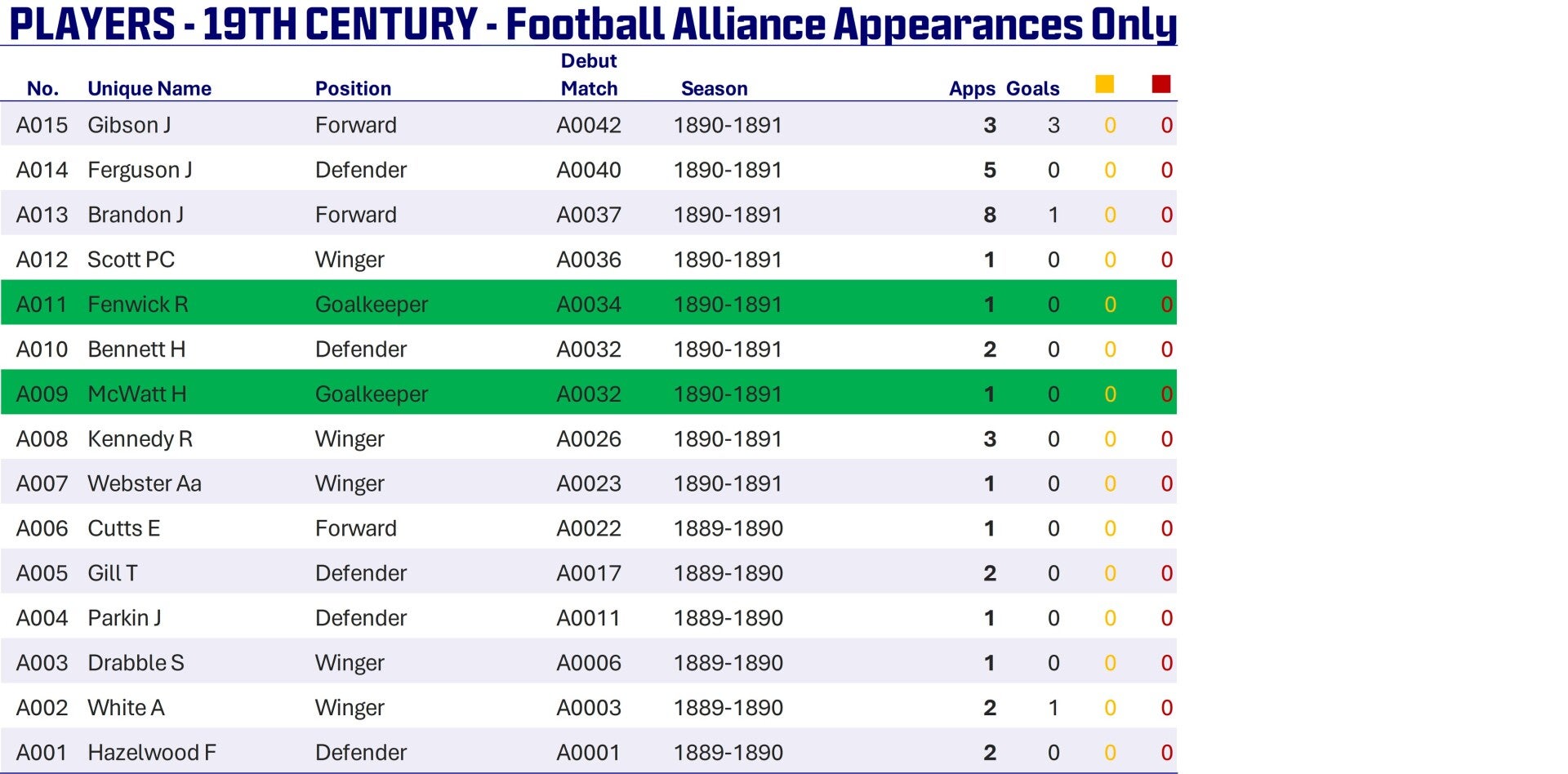
Task: Select the Webster Aa row name
Action: (145, 483)
